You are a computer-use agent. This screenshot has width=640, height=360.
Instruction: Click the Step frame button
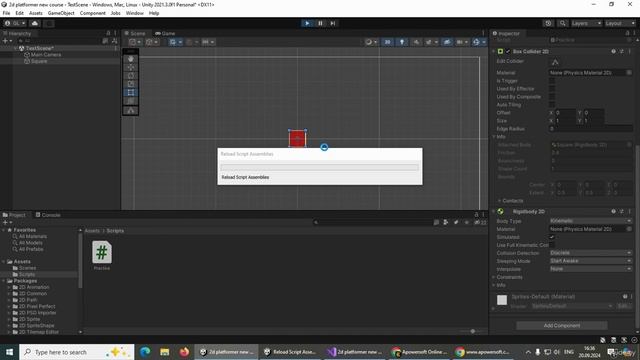[333, 23]
